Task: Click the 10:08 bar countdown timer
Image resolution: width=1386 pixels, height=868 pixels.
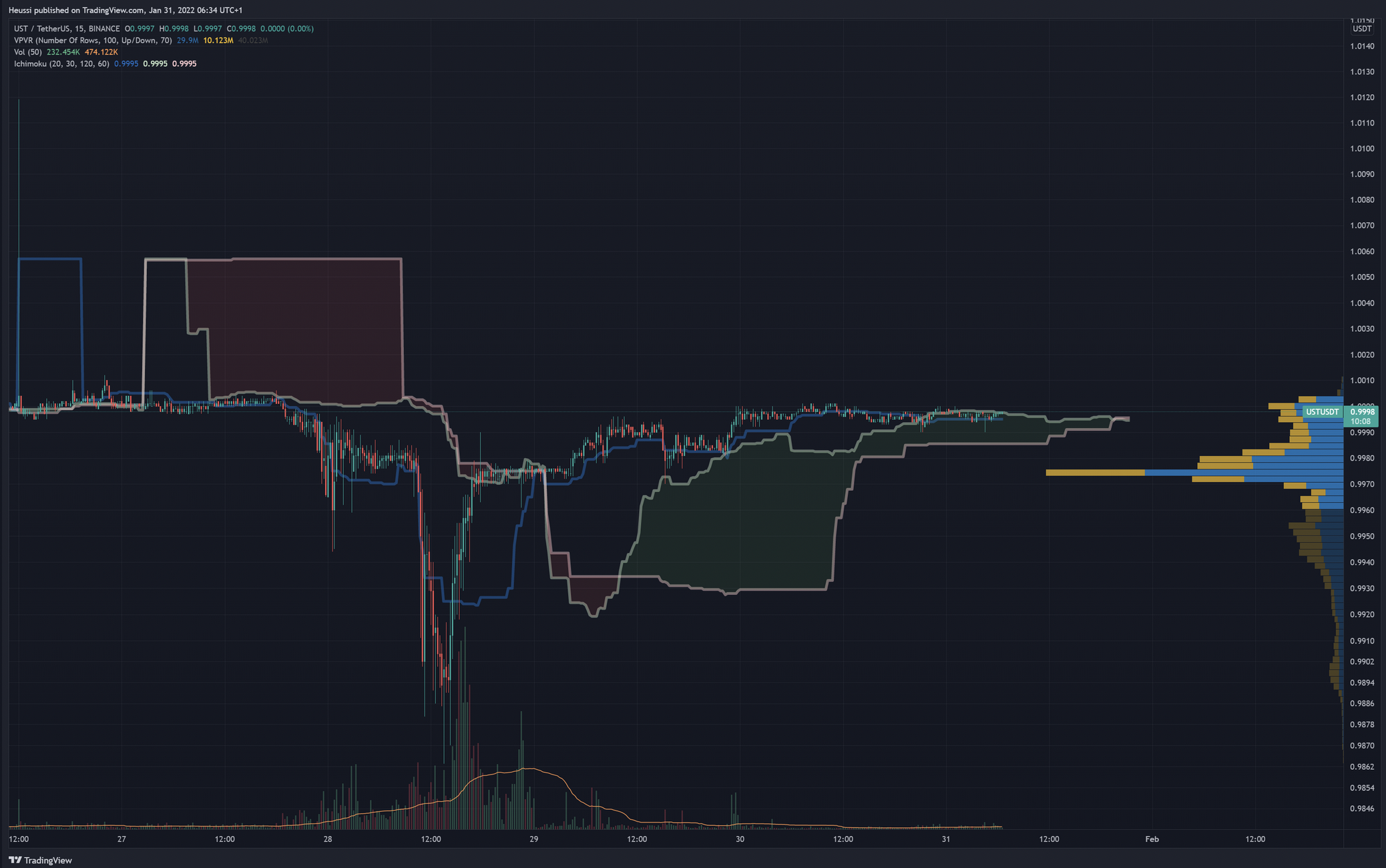Action: [x=1361, y=421]
